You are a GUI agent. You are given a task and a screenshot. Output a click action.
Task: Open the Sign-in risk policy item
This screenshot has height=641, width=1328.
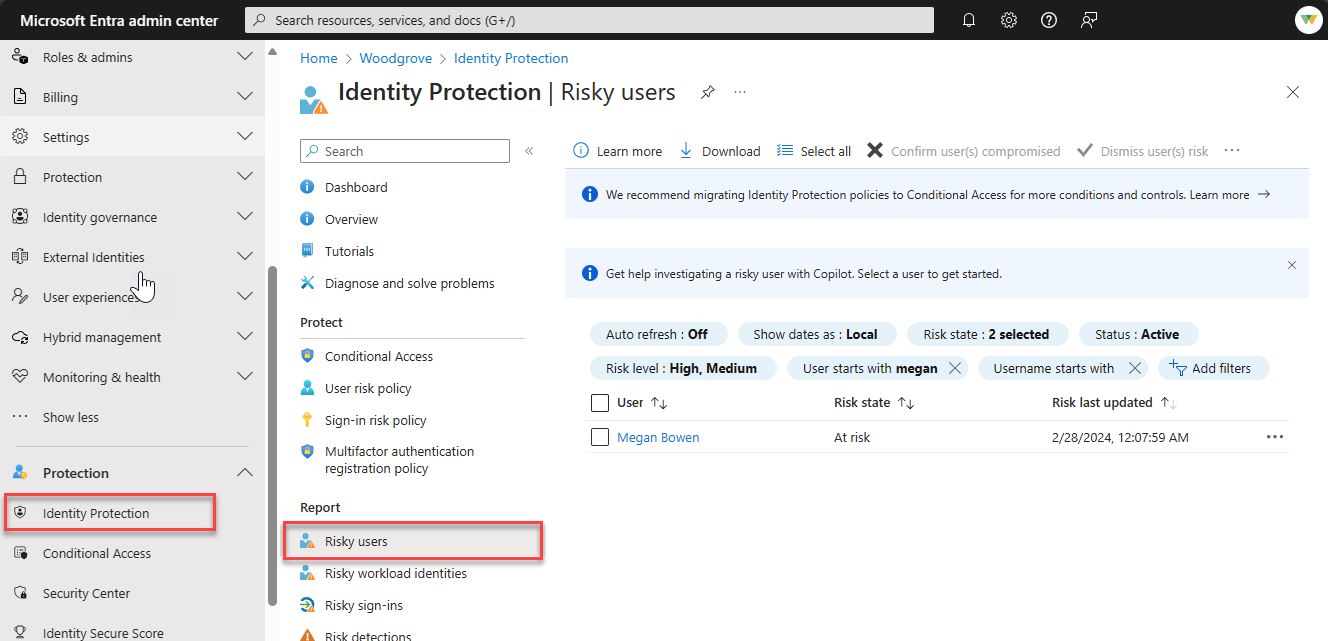(x=375, y=420)
